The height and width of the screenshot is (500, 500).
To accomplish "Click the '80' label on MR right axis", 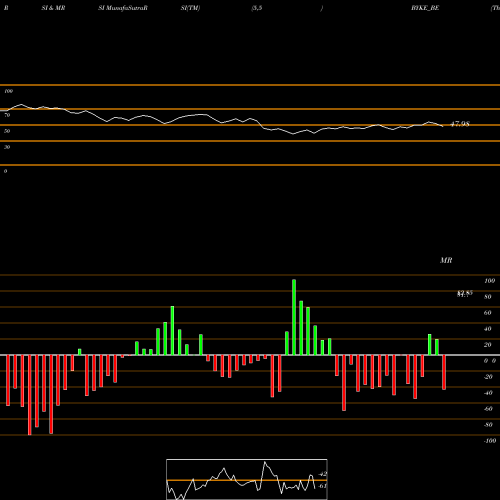I will point(488,297).
